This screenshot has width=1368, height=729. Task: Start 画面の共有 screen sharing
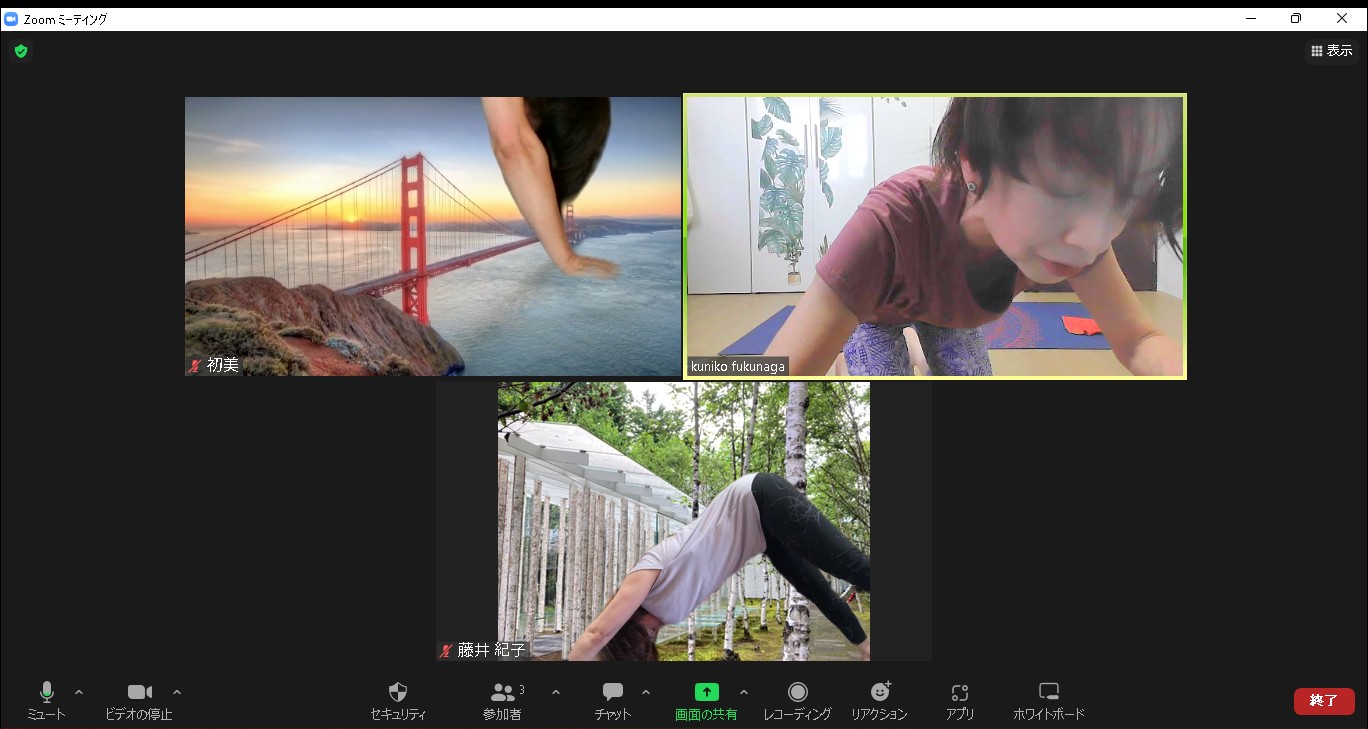click(x=706, y=701)
